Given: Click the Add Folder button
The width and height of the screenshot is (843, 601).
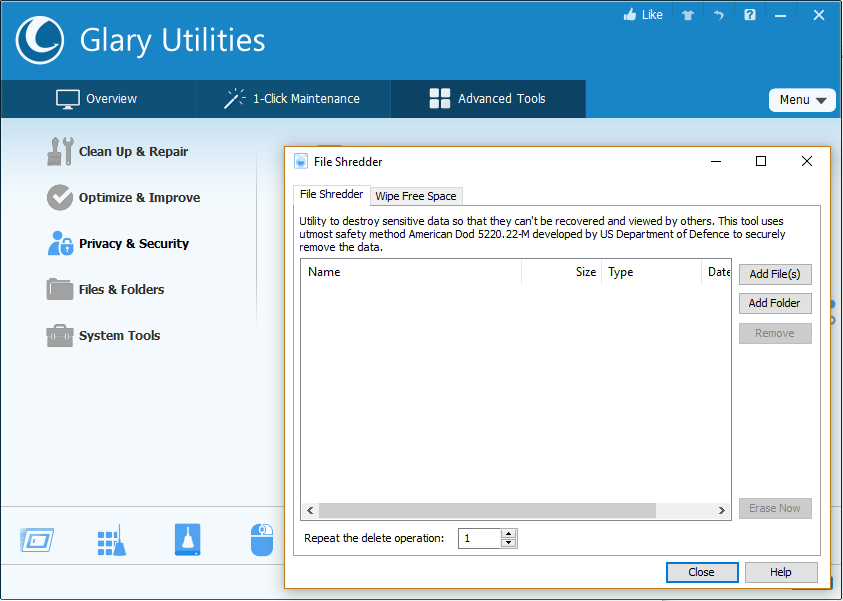Looking at the screenshot, I should pos(775,303).
